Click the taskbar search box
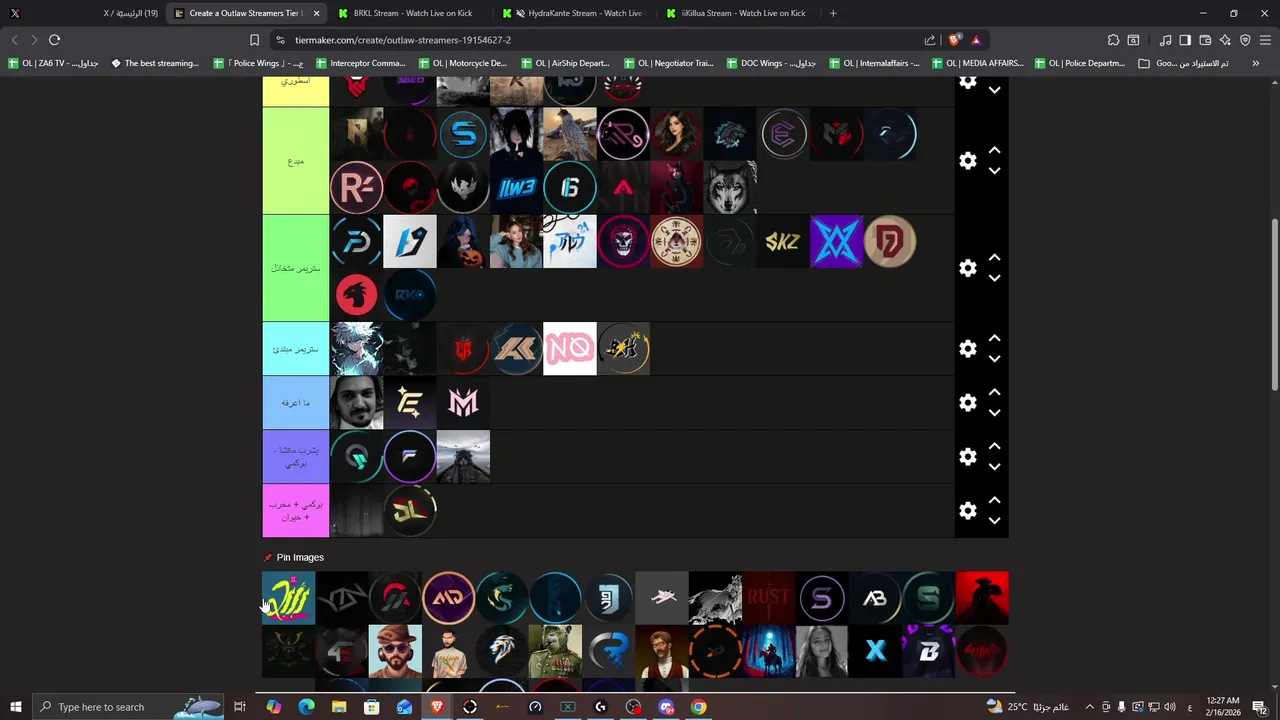 [128, 707]
